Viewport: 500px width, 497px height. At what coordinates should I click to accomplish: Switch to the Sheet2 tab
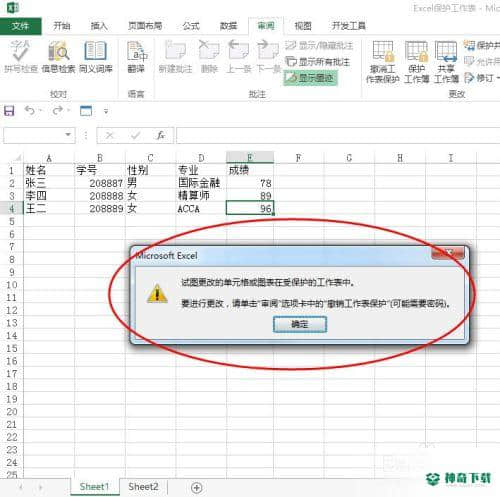(143, 487)
